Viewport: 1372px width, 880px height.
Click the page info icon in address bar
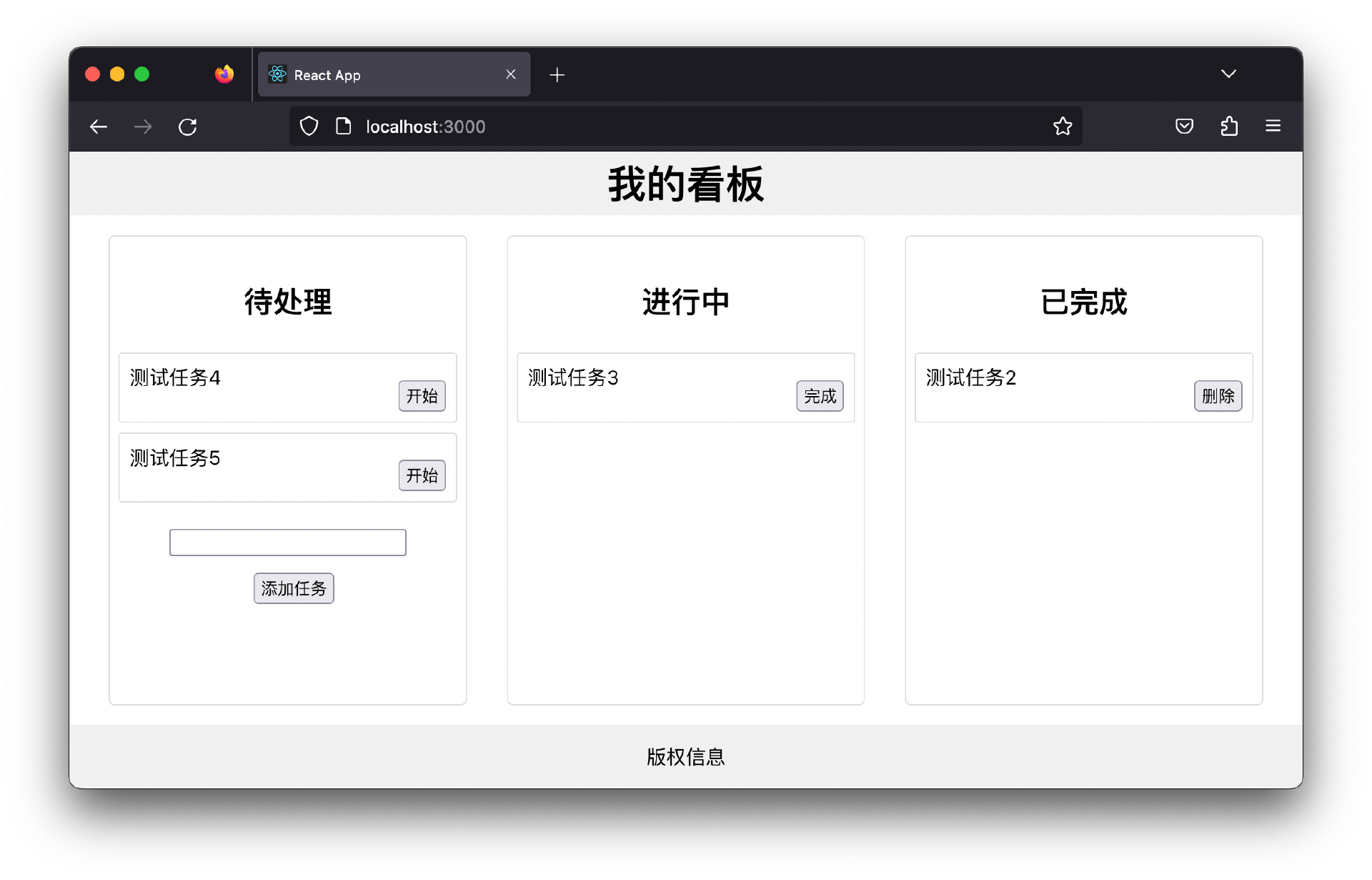pyautogui.click(x=344, y=127)
